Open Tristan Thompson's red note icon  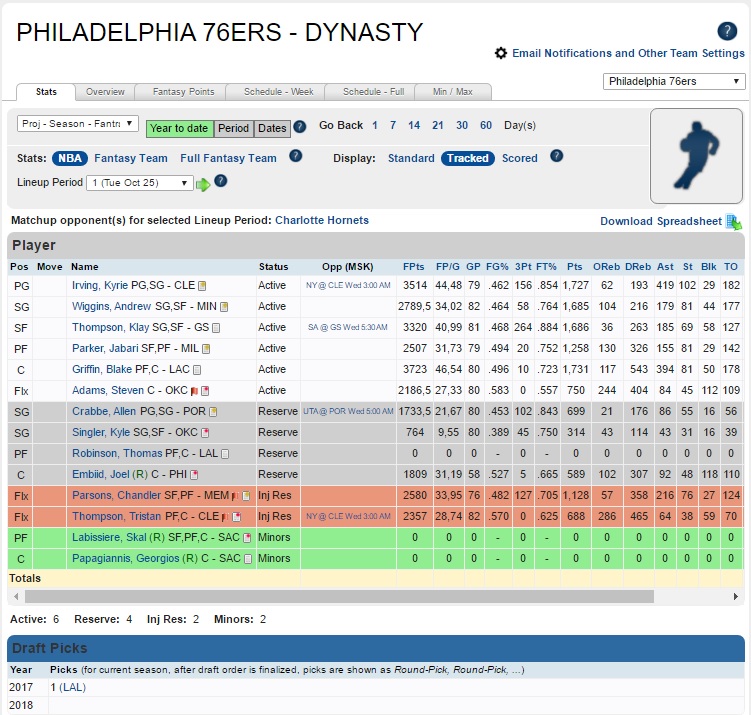[237, 517]
